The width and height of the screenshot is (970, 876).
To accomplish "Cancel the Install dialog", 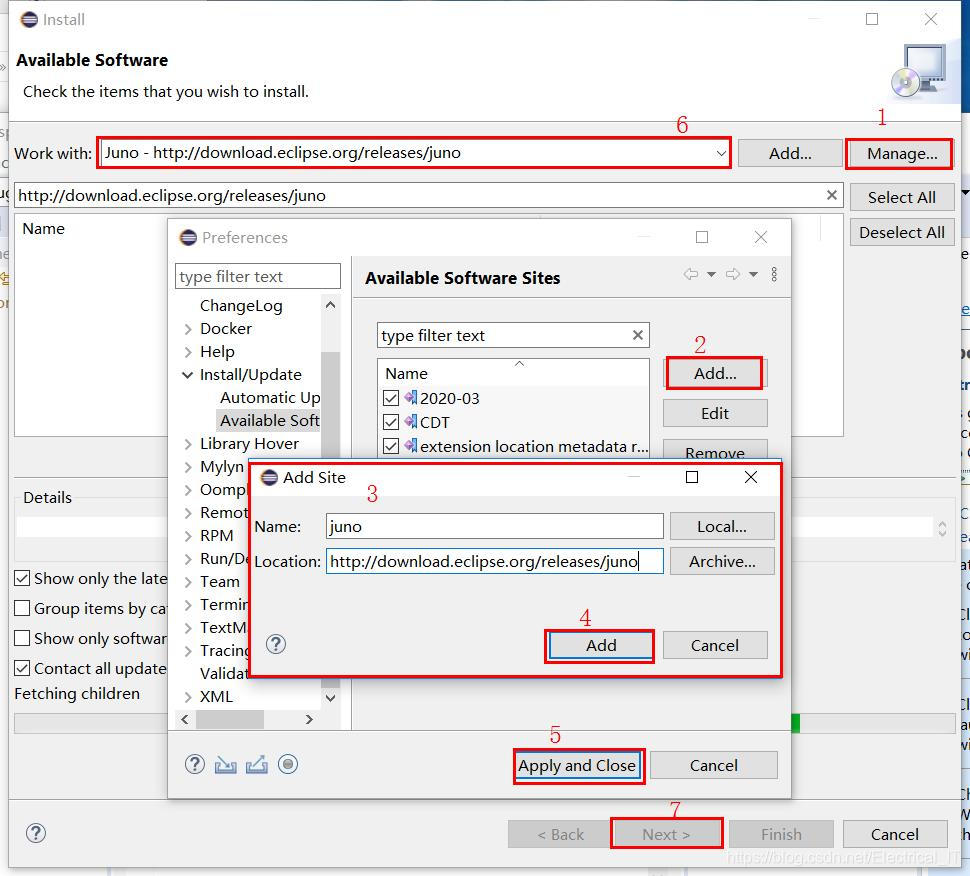I will tap(895, 834).
